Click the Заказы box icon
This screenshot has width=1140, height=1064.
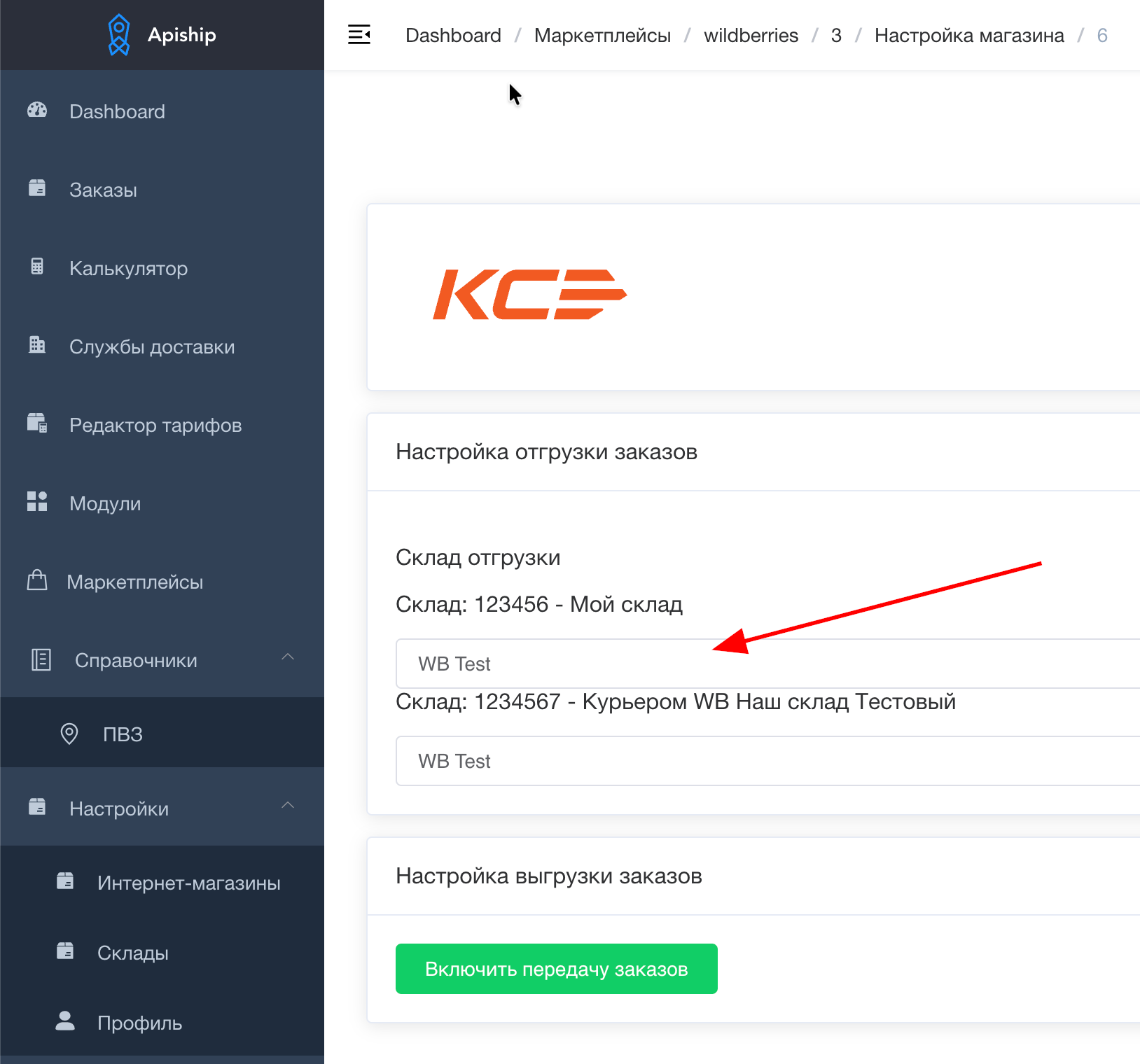pyautogui.click(x=37, y=188)
